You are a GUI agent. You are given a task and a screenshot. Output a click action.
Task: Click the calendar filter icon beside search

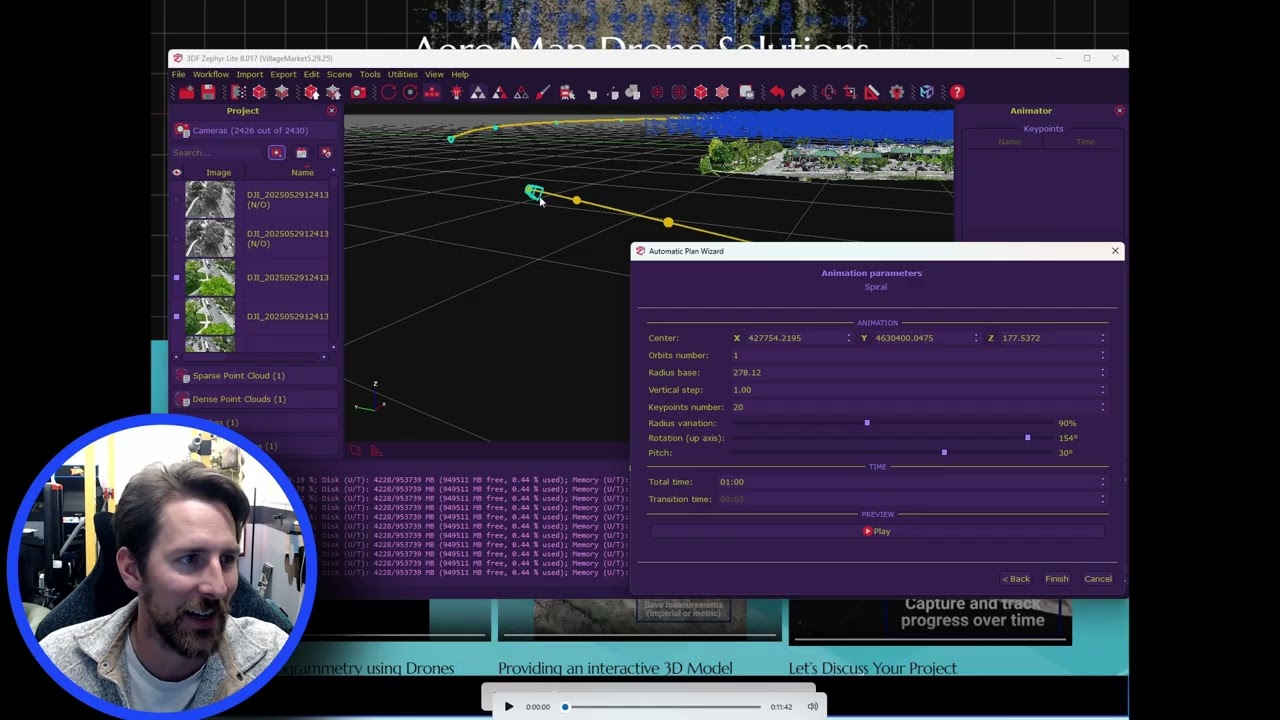pyautogui.click(x=301, y=153)
